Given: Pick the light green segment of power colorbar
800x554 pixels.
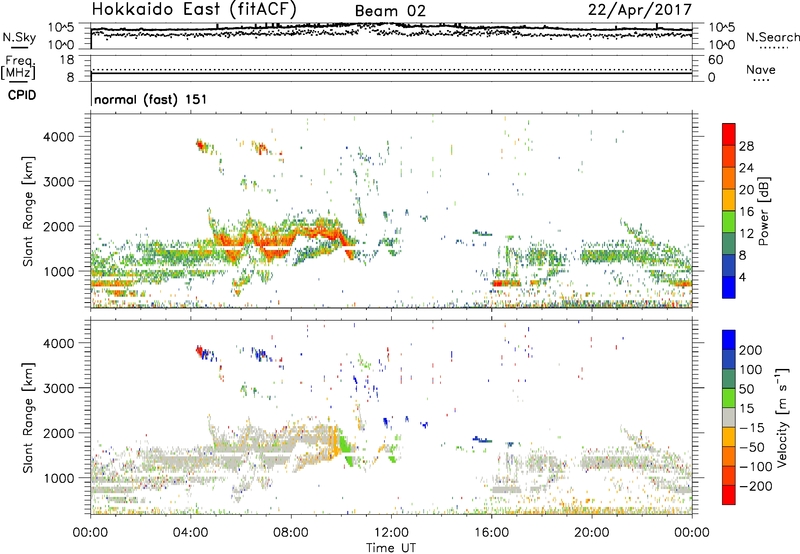Looking at the screenshot, I should click(x=729, y=221).
